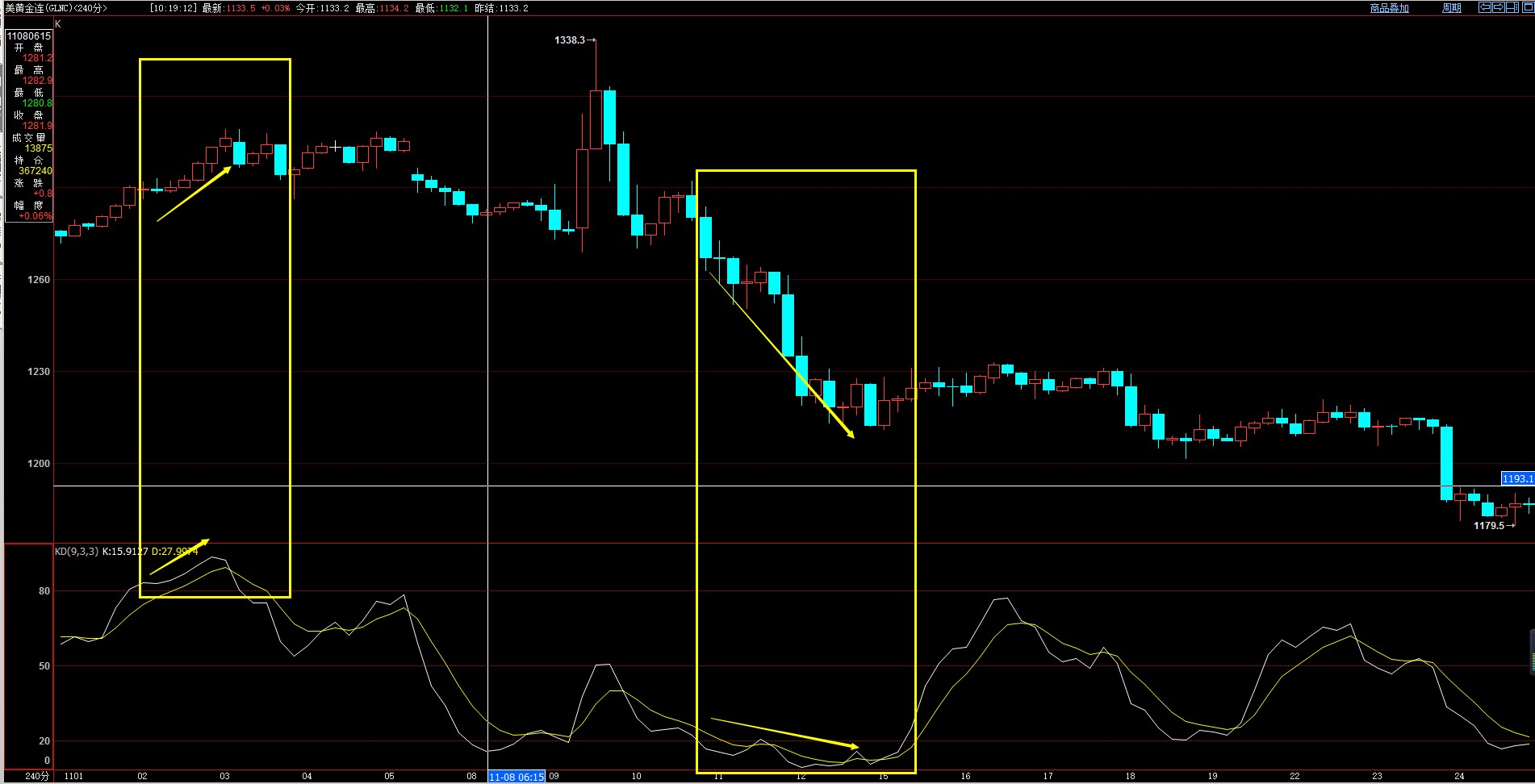Click the 美黄金连(GLNC)<240分> chart title
The width and height of the screenshot is (1535, 784).
[56, 8]
